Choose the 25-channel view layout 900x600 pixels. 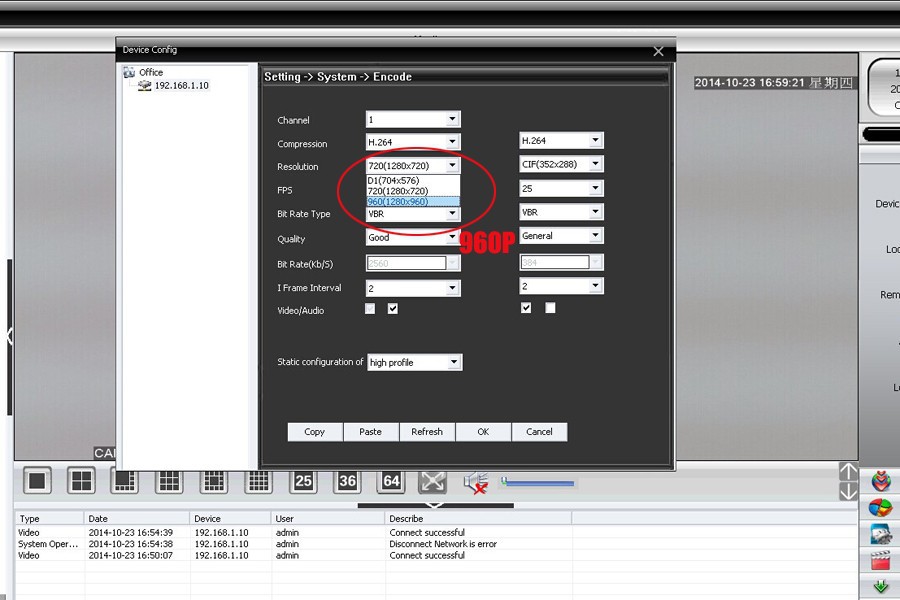coord(303,481)
